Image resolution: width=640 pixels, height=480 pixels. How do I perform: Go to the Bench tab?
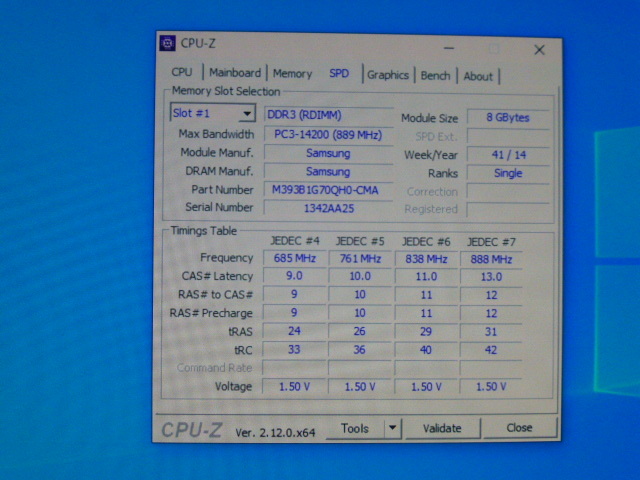point(435,76)
